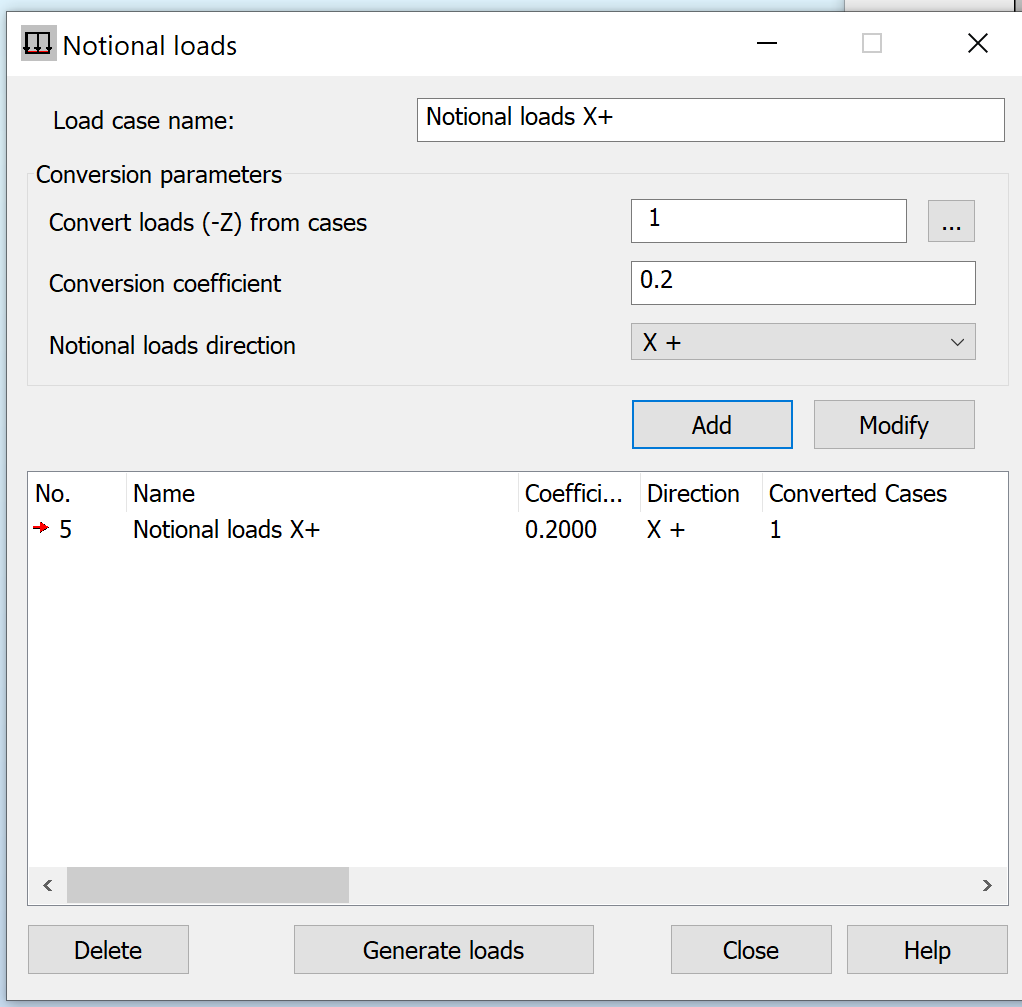The image size is (1022, 1007).
Task: Click the Conversion coefficient field
Action: click(803, 283)
